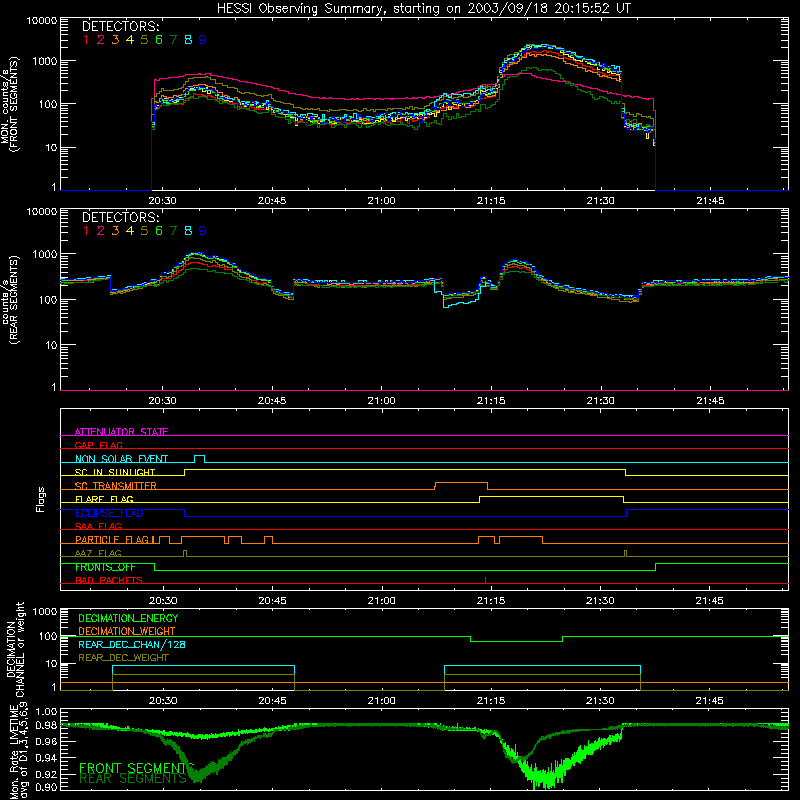Image resolution: width=800 pixels, height=800 pixels.
Task: Click the FLARE_FLAG label
Action: coord(104,499)
